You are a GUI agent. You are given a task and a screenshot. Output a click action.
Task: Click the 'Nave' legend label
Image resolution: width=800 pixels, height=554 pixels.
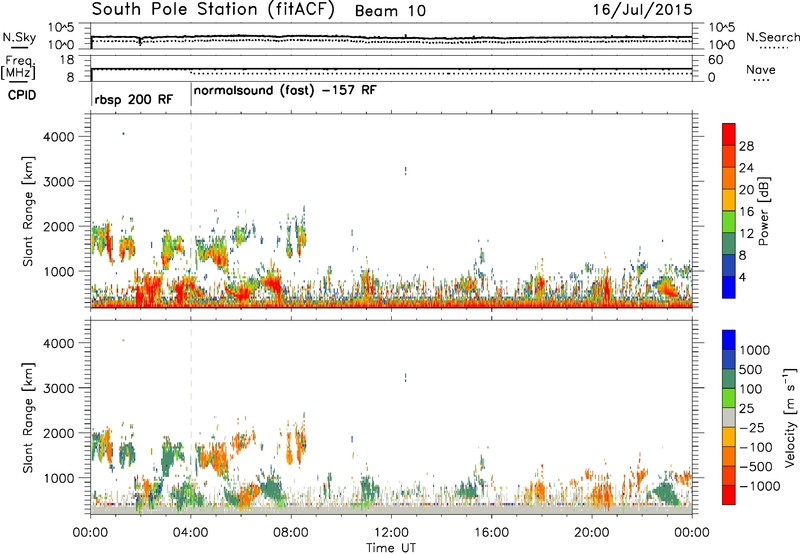coord(761,70)
